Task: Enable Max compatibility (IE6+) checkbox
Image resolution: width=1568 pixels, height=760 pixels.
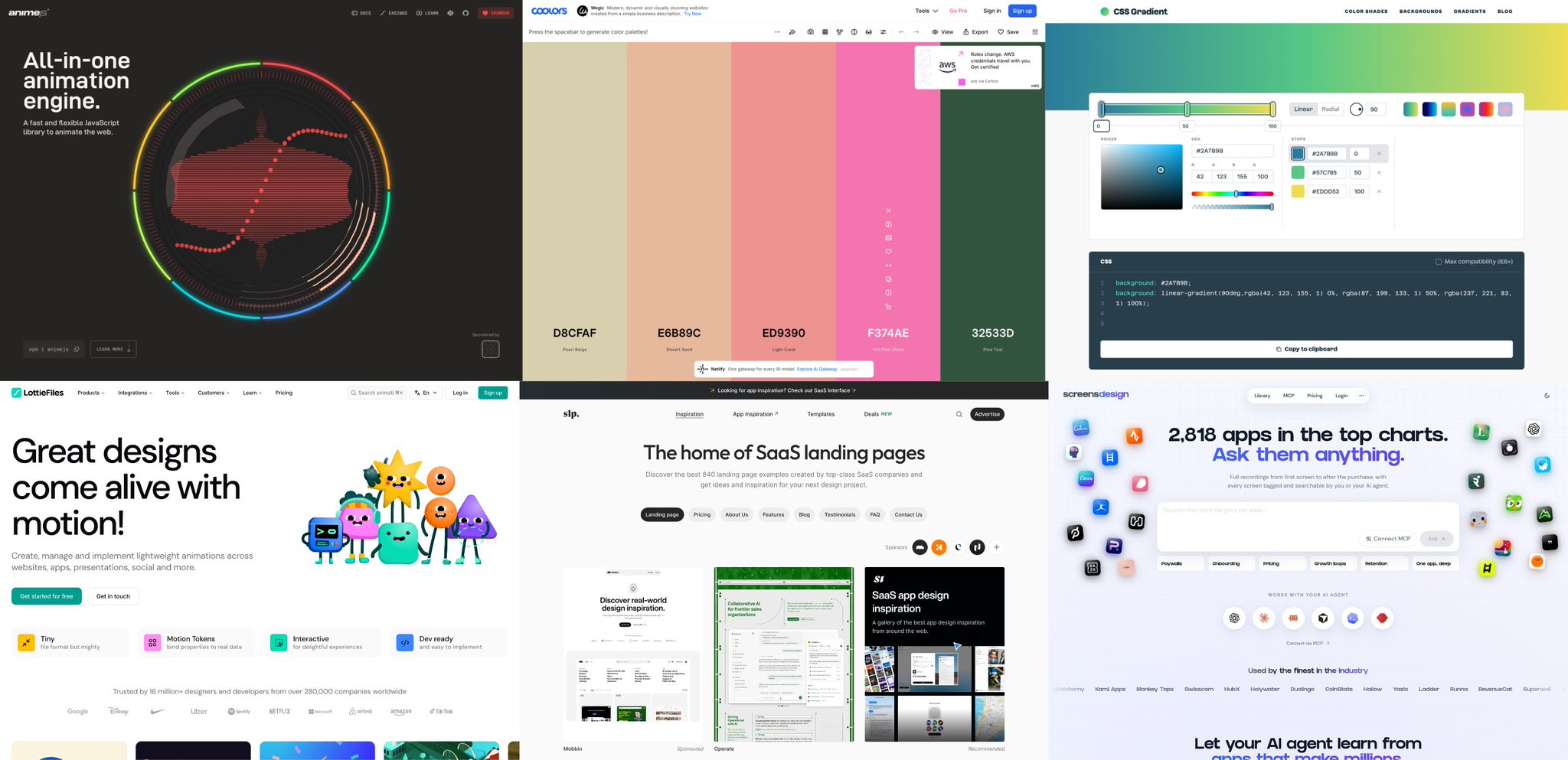Action: (1439, 262)
